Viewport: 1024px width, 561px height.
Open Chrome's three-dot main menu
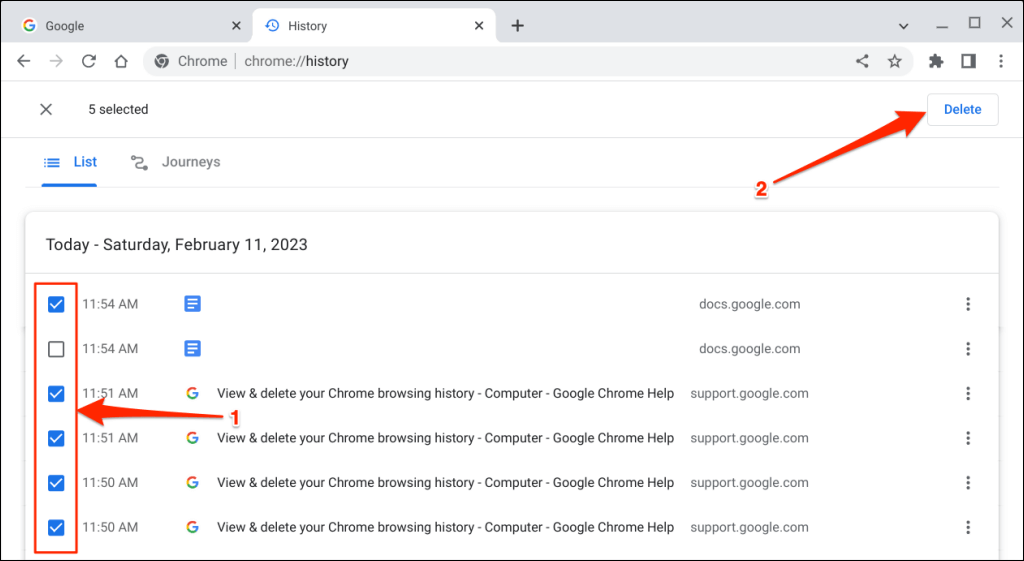coord(1000,61)
